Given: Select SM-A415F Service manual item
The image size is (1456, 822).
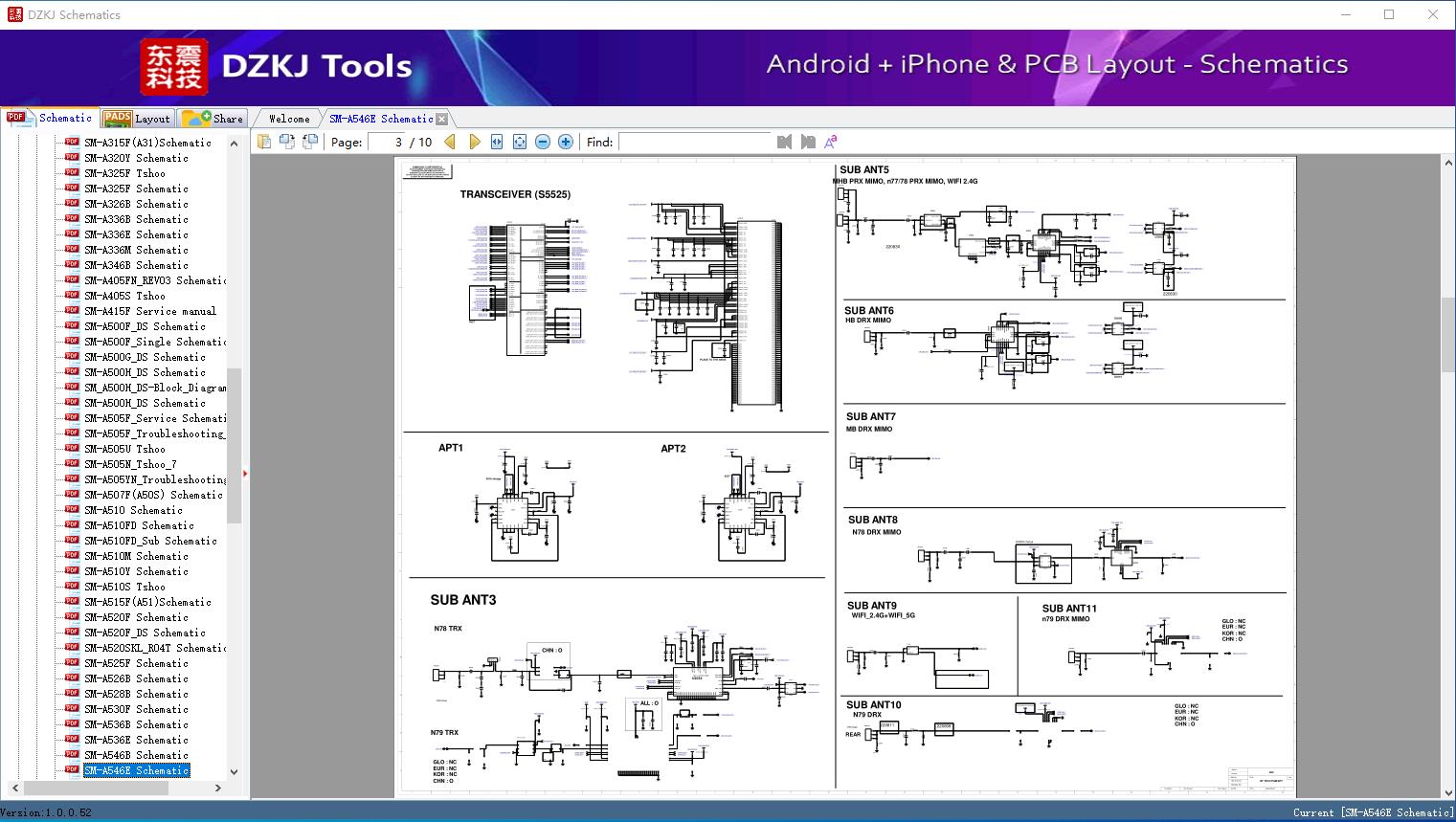Looking at the screenshot, I should pos(150,311).
